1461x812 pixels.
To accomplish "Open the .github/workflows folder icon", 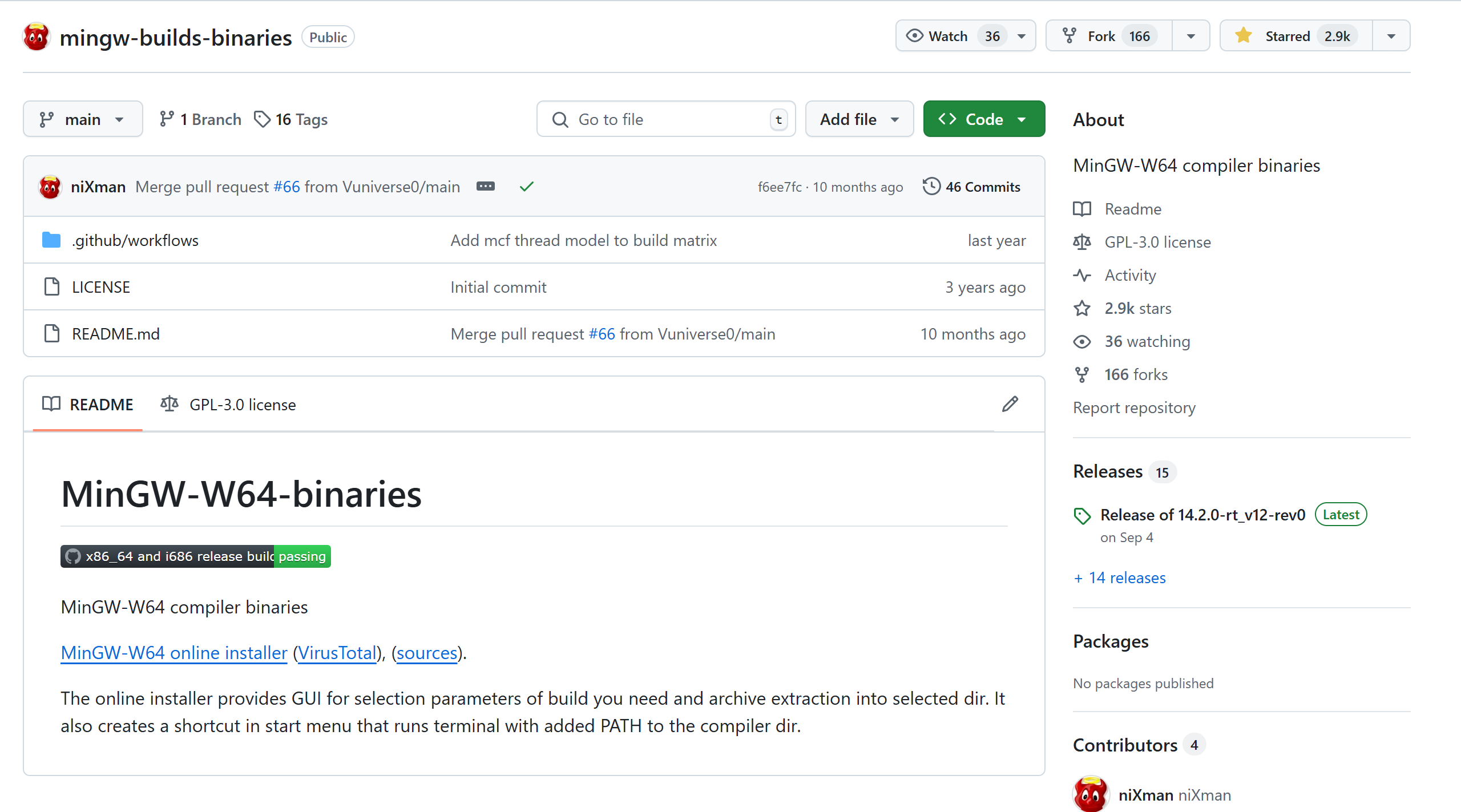I will (51, 240).
